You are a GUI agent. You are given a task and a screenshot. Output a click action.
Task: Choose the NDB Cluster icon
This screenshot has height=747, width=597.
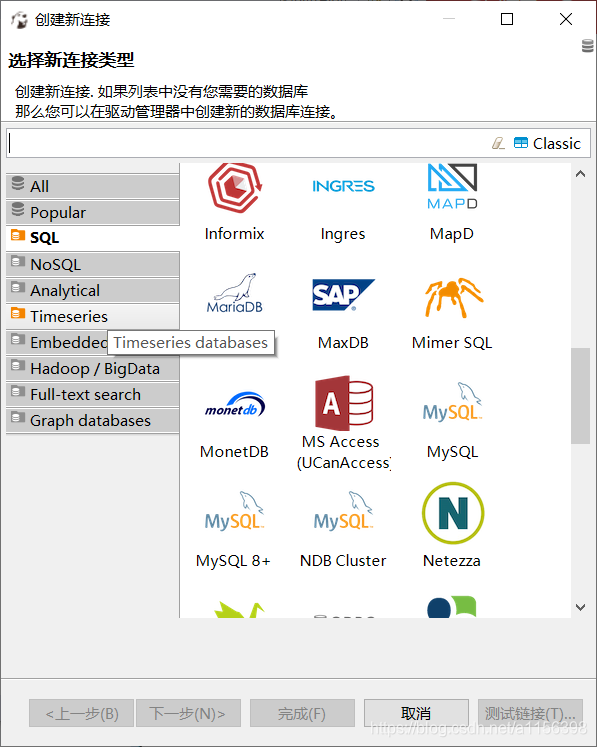[343, 511]
